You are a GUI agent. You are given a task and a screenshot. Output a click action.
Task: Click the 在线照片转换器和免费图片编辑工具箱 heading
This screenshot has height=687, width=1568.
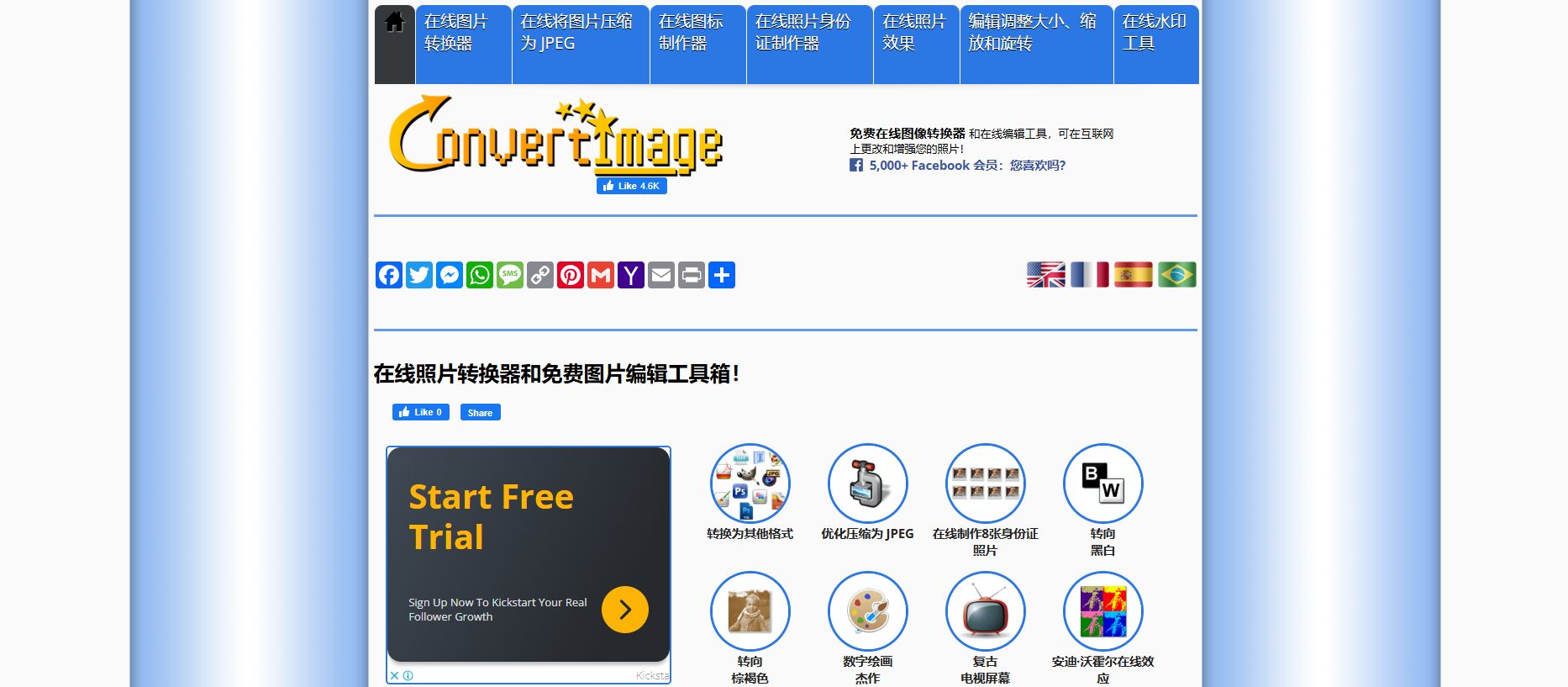556,374
